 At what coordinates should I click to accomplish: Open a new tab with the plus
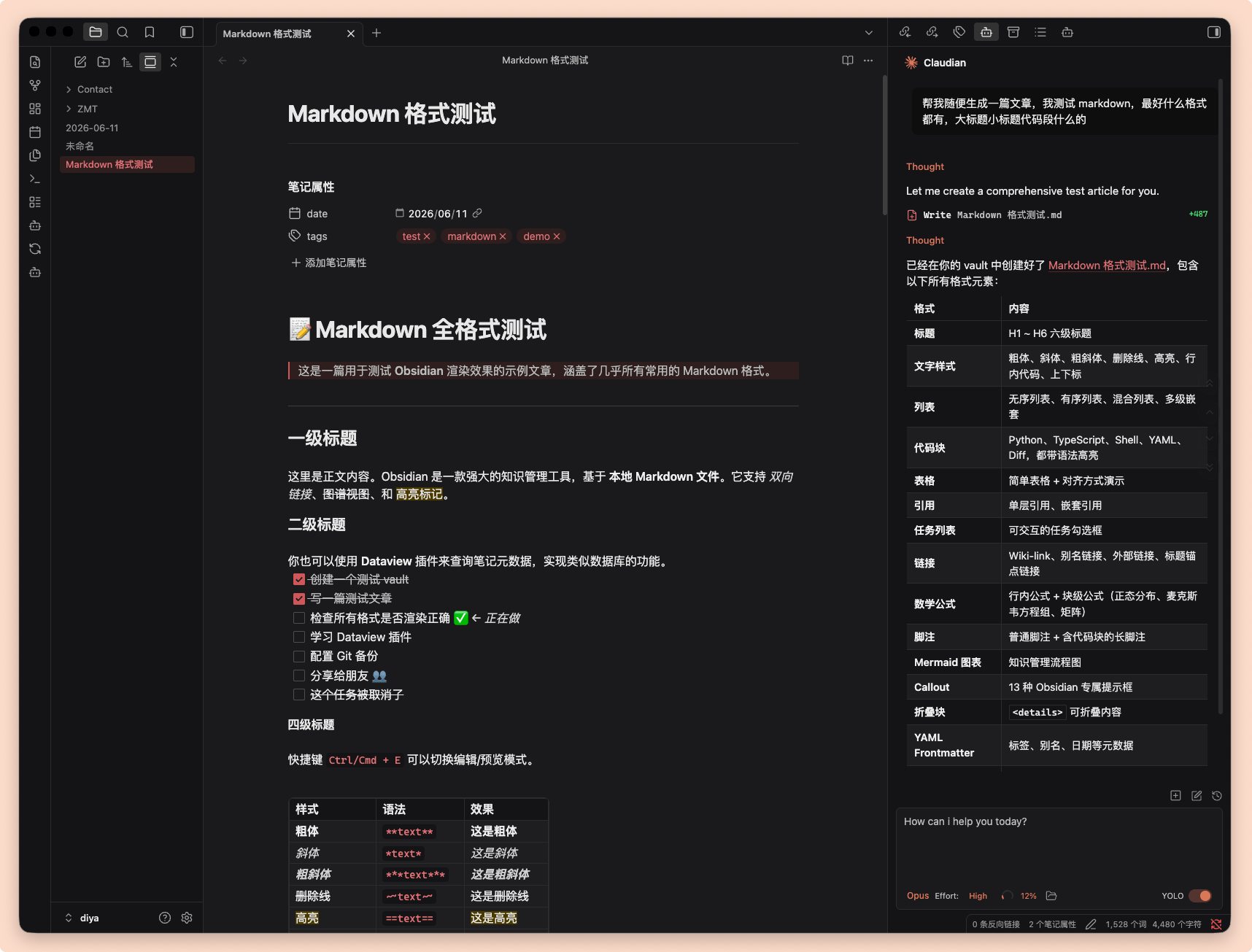[376, 33]
